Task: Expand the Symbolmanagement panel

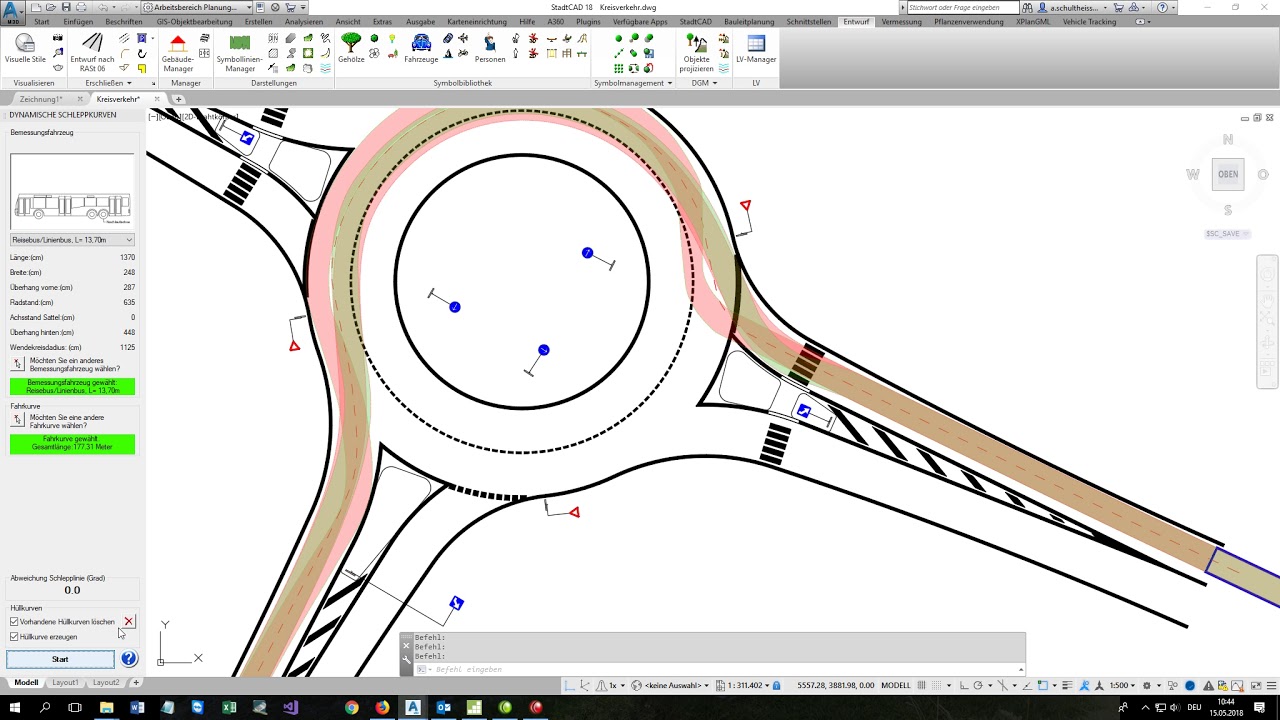Action: pyautogui.click(x=633, y=83)
